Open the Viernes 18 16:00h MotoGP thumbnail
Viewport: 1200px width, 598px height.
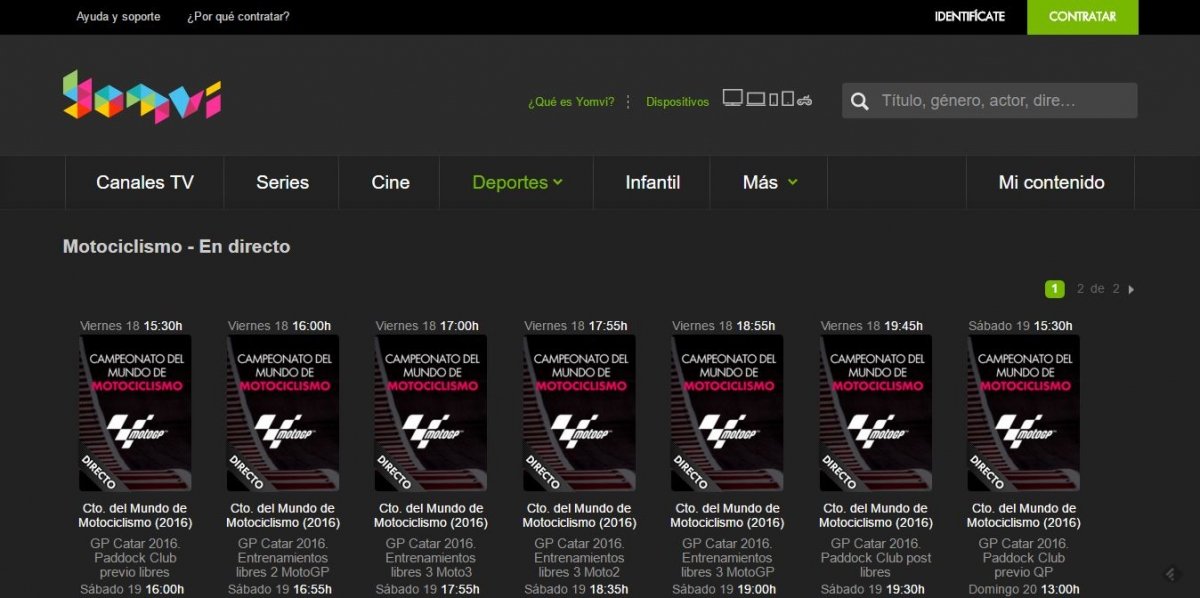pyautogui.click(x=283, y=413)
